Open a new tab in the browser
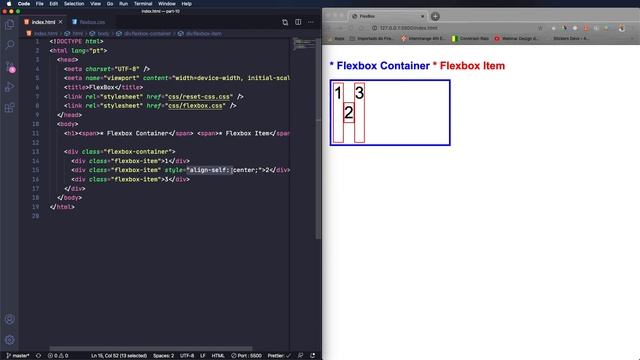640x360 pixels. tap(435, 16)
